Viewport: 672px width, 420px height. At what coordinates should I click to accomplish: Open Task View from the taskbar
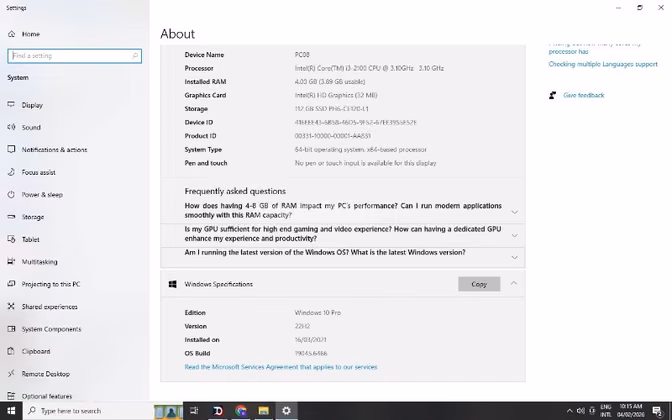pos(194,411)
